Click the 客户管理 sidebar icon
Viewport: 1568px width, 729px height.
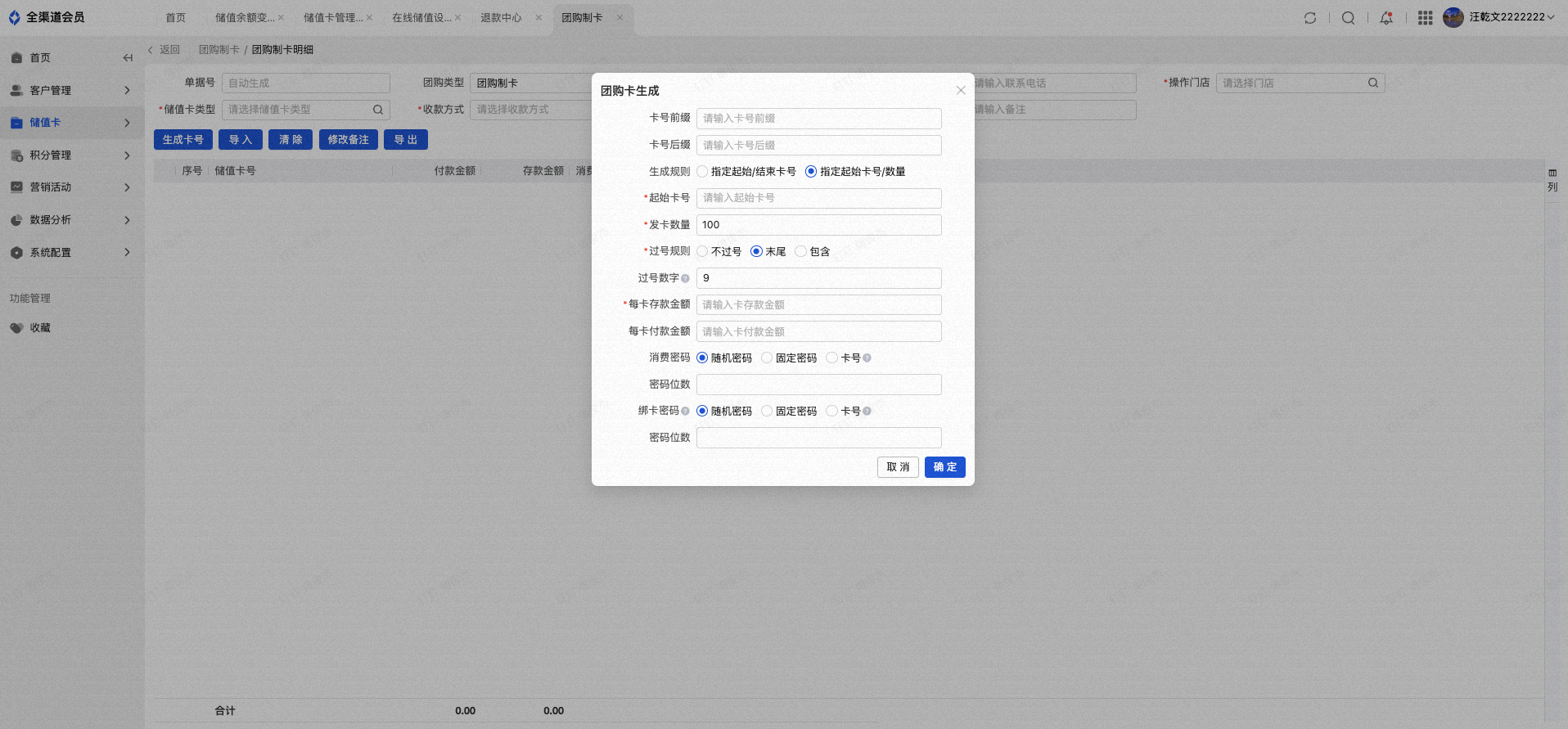pyautogui.click(x=16, y=90)
